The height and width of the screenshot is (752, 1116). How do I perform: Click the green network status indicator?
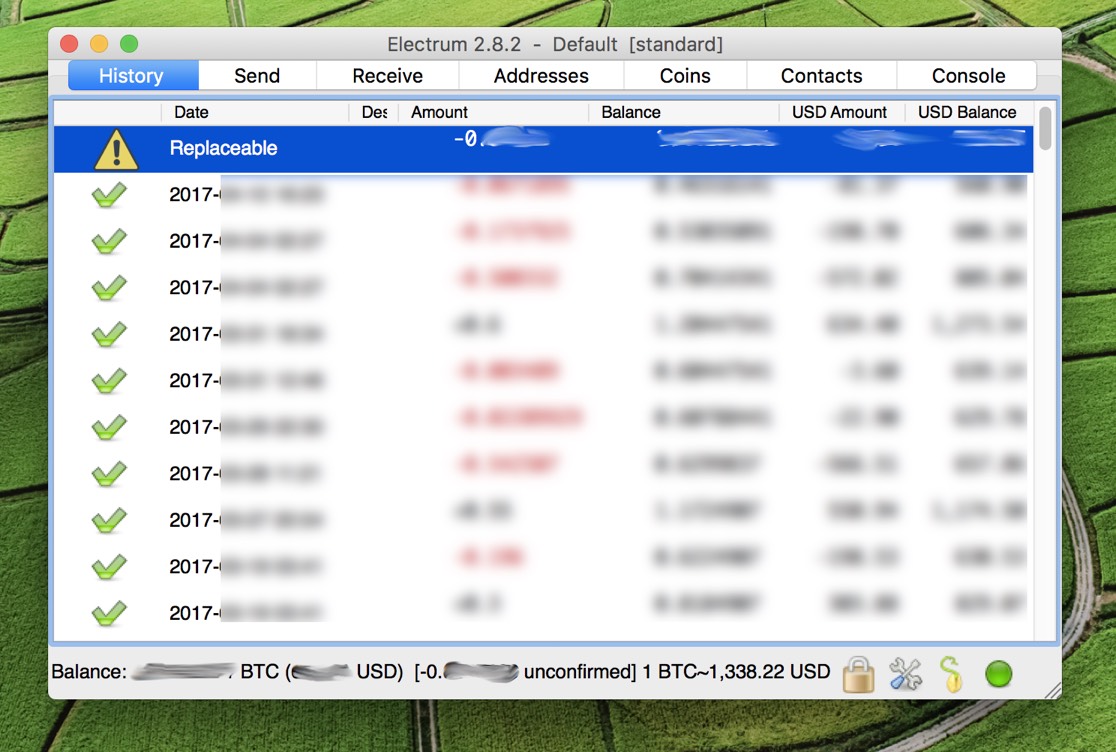coord(999,674)
